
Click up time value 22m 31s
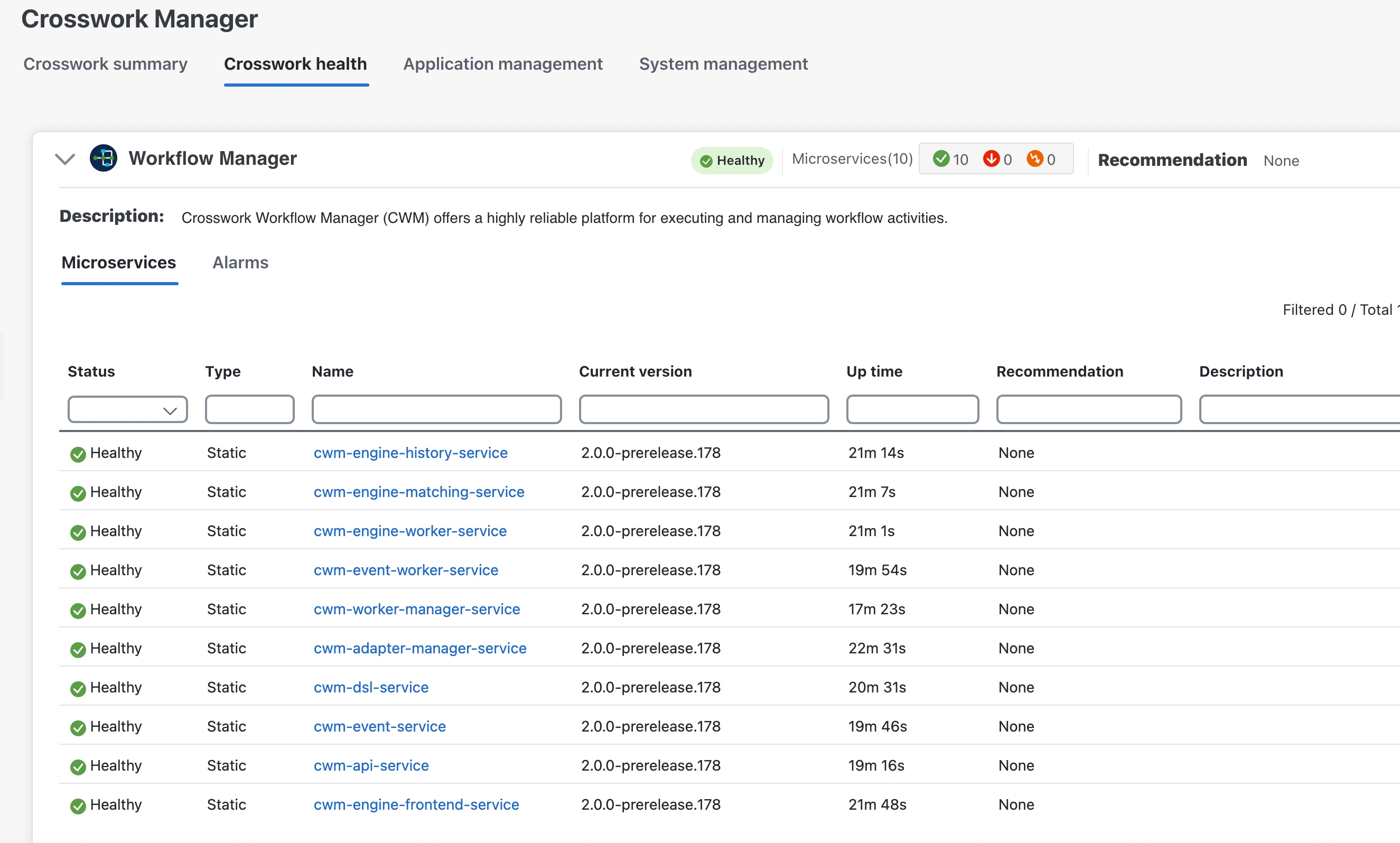tap(876, 648)
